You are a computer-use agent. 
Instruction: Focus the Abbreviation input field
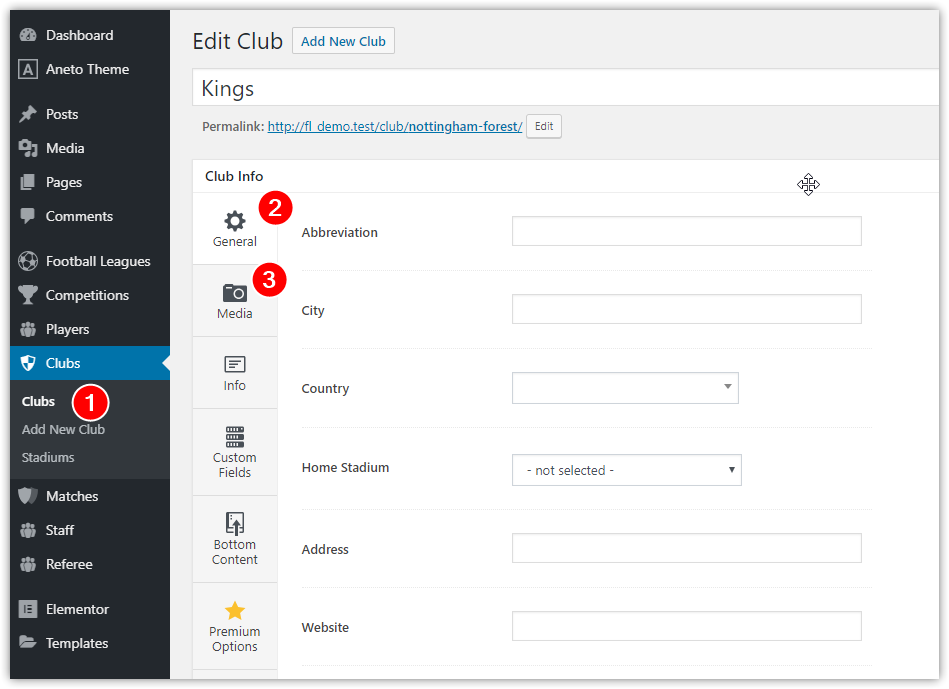pos(686,231)
